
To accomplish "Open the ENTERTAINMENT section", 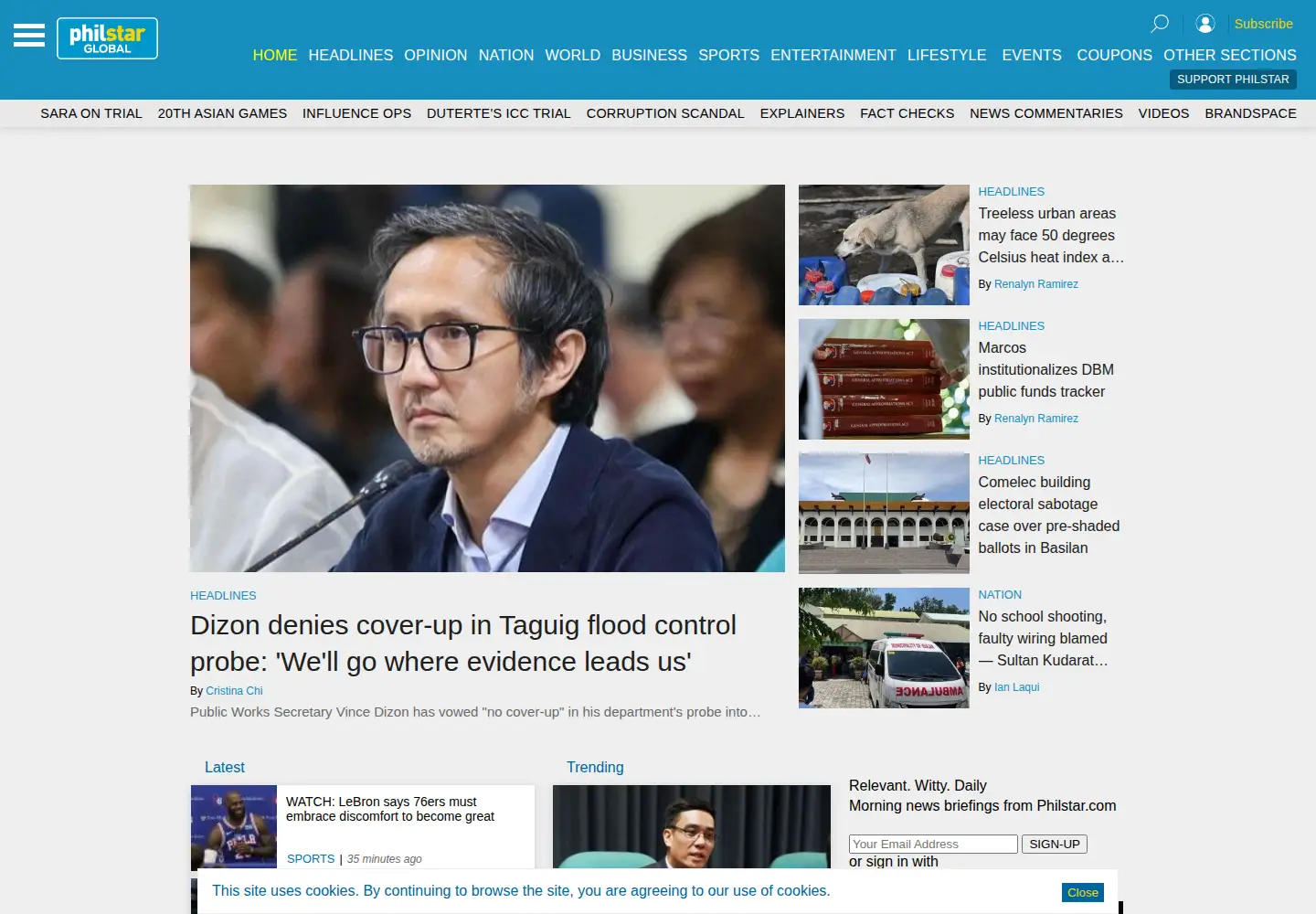I will 833,55.
